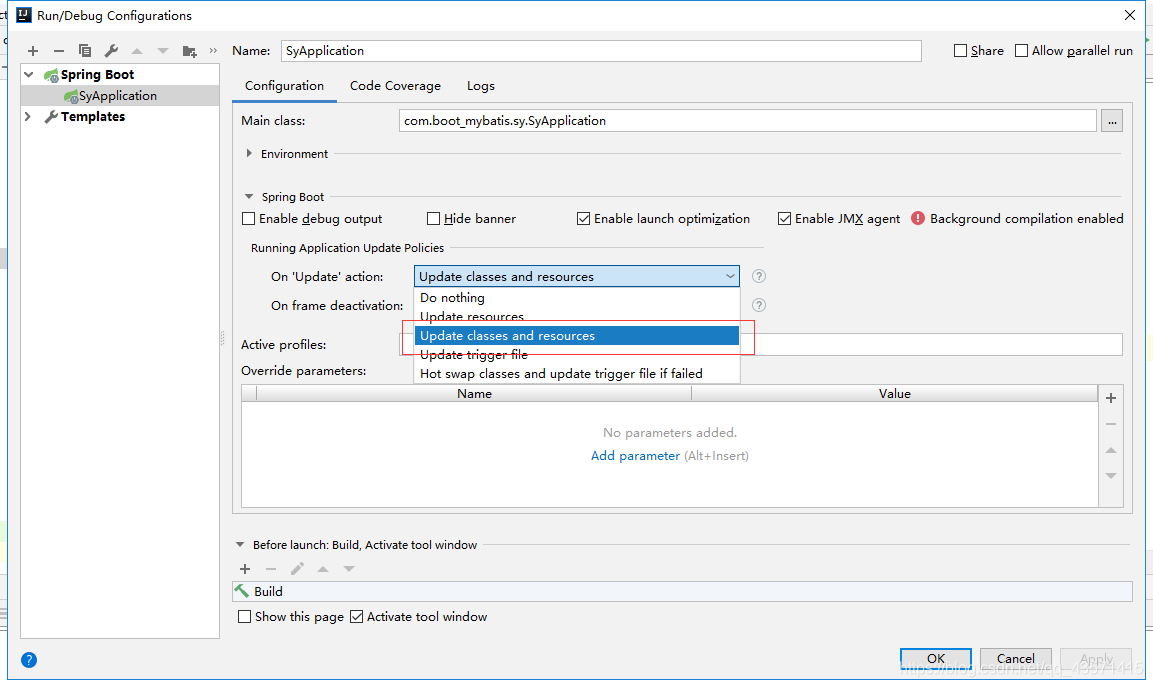Choose Update classes and resources option
This screenshot has width=1153, height=687.
[x=576, y=335]
